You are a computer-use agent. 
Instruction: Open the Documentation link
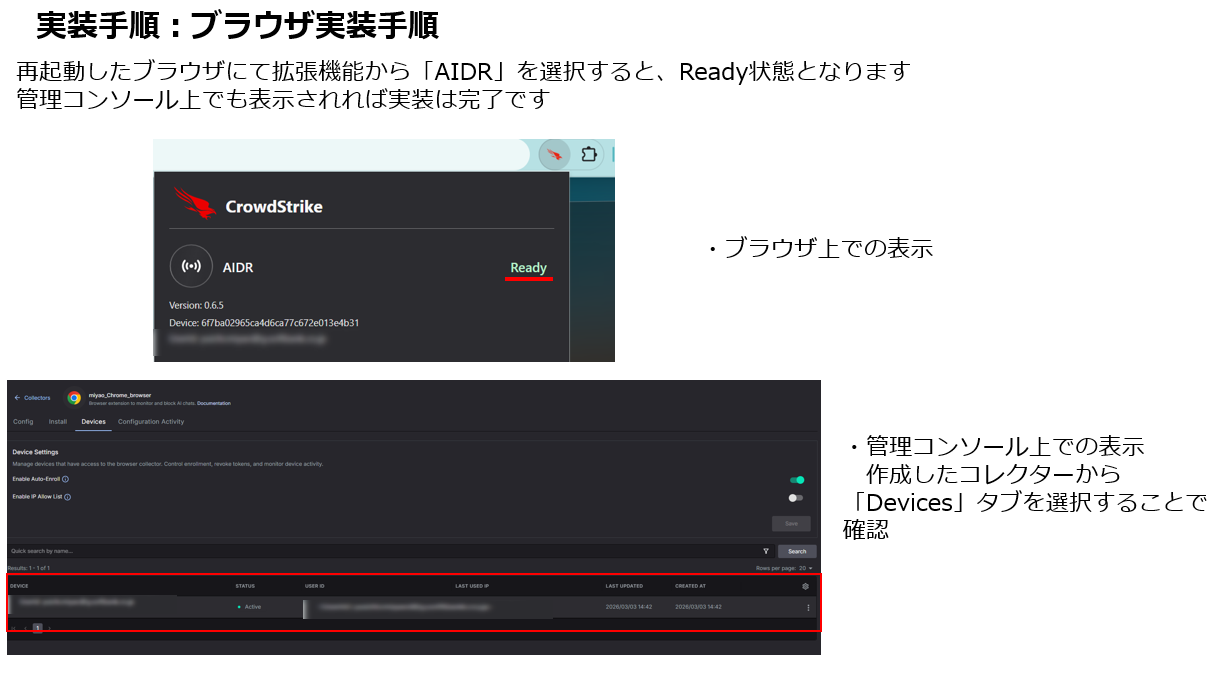(x=213, y=403)
